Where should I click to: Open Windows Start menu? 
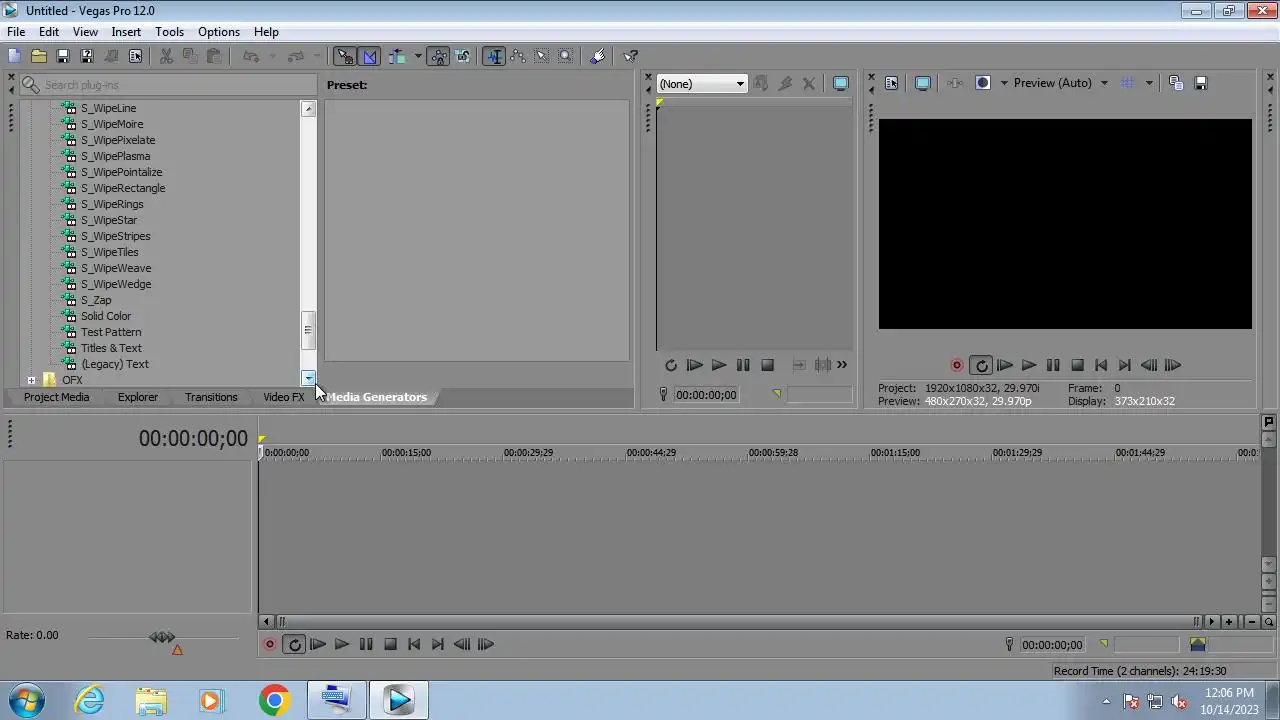click(26, 700)
